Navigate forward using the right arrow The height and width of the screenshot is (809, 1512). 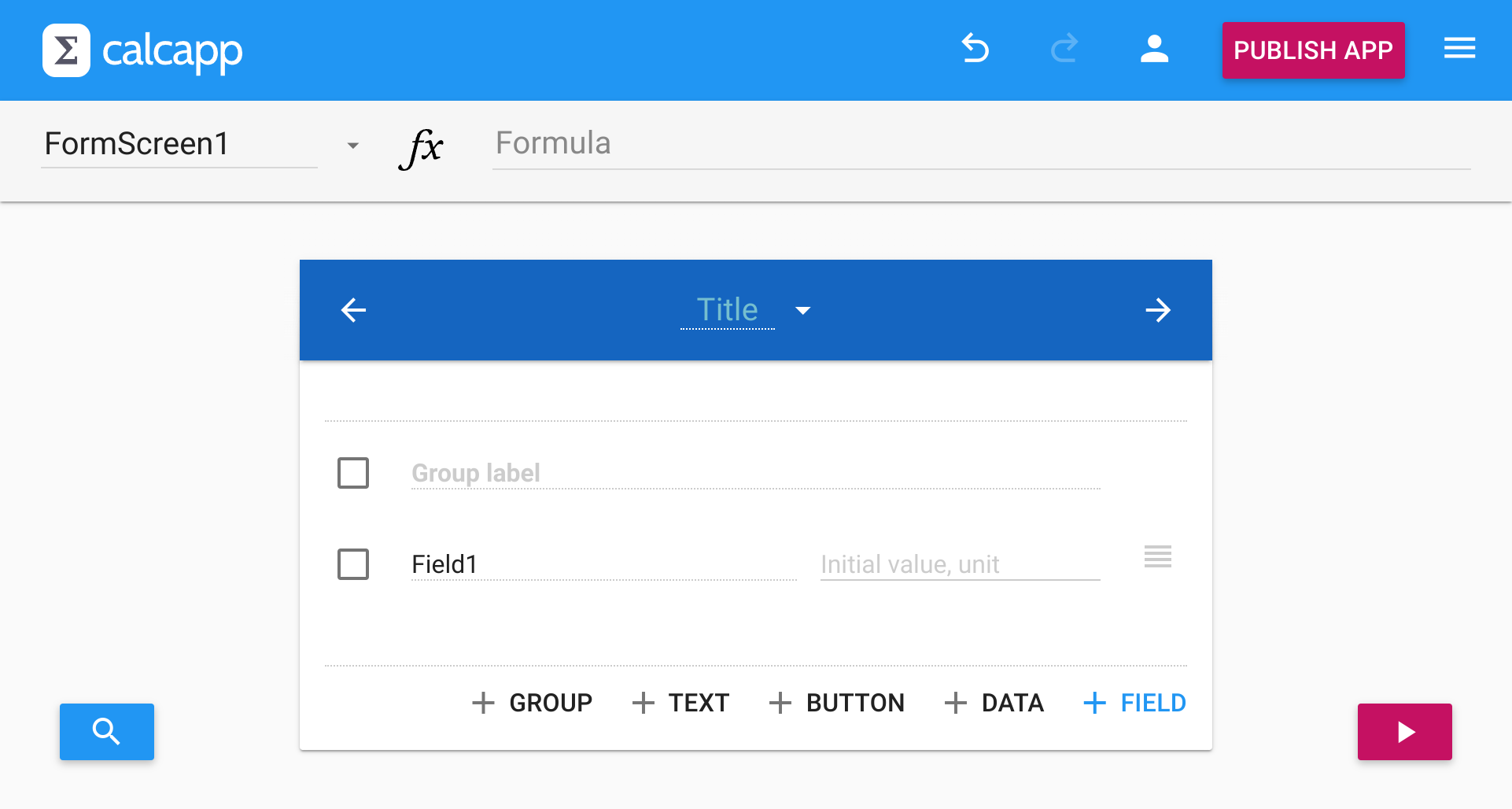coord(1158,310)
